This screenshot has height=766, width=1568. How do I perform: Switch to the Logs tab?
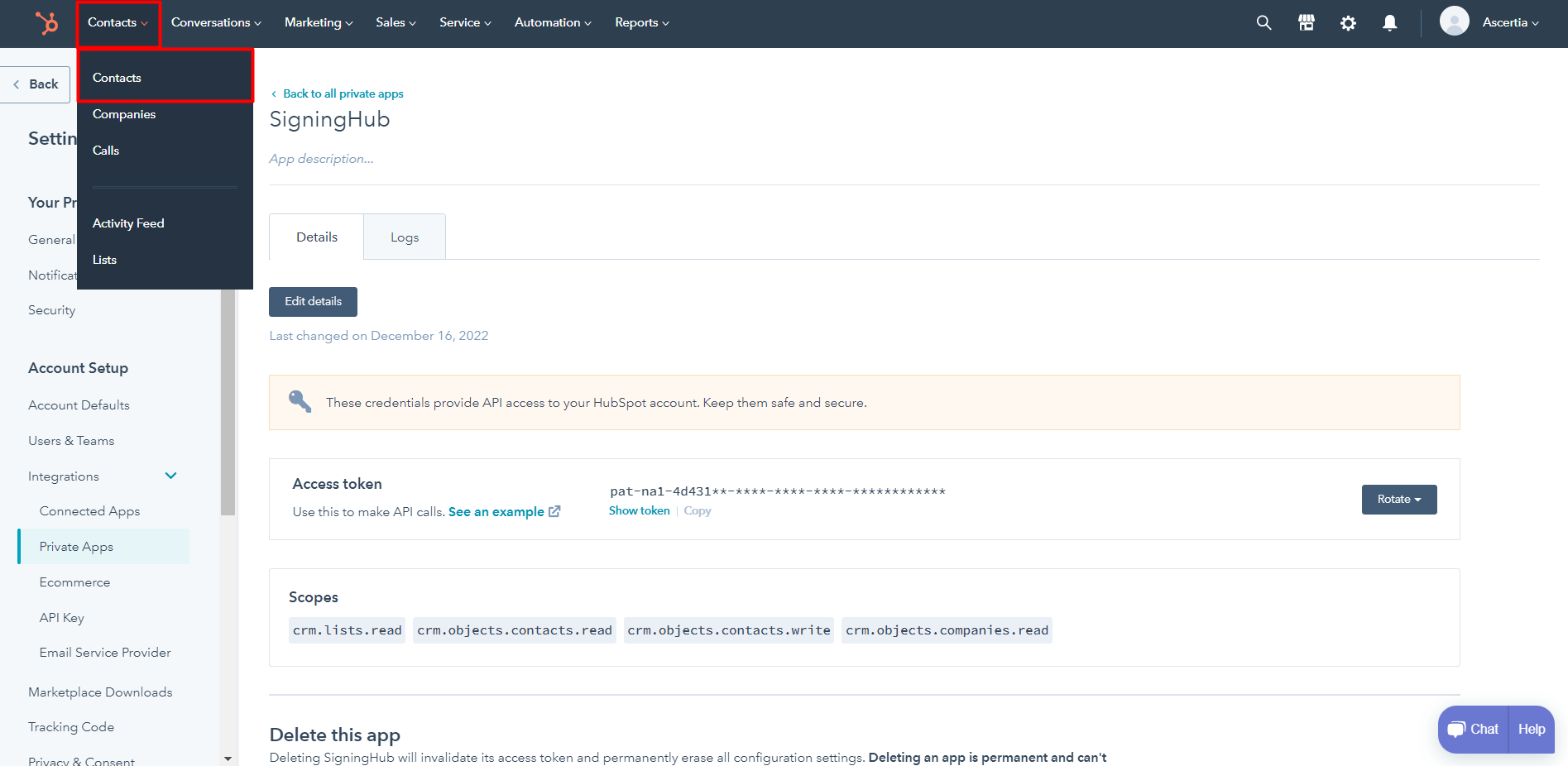[405, 237]
